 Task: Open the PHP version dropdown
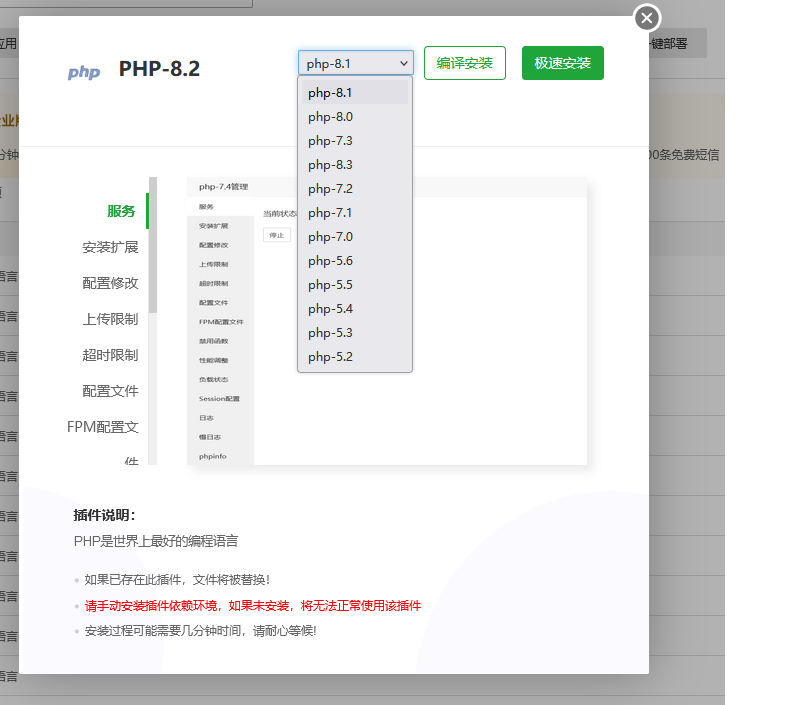click(x=356, y=63)
